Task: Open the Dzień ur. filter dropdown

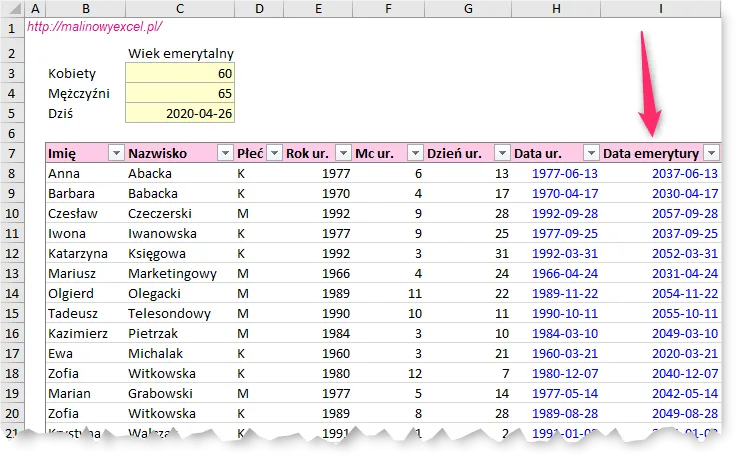Action: [x=500, y=154]
